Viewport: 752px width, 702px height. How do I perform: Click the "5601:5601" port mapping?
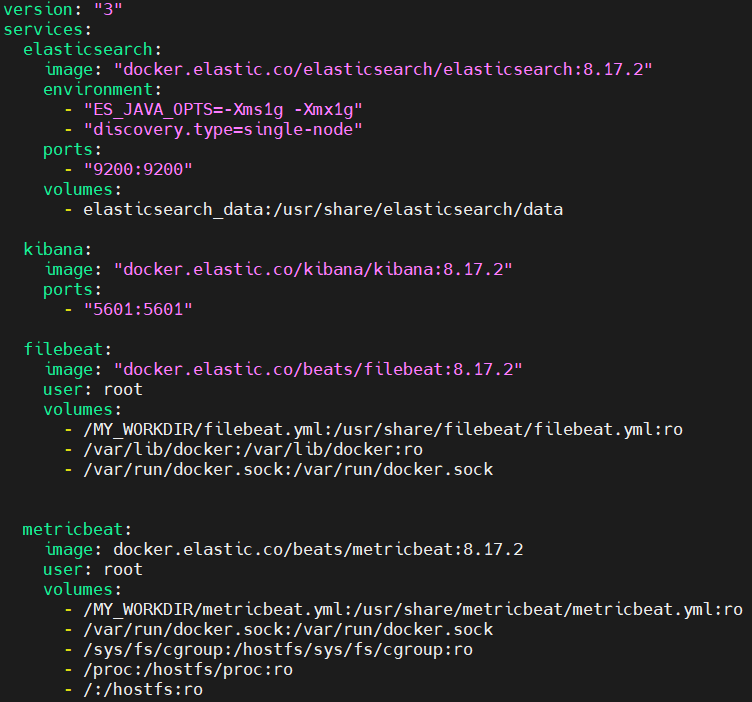click(x=138, y=309)
